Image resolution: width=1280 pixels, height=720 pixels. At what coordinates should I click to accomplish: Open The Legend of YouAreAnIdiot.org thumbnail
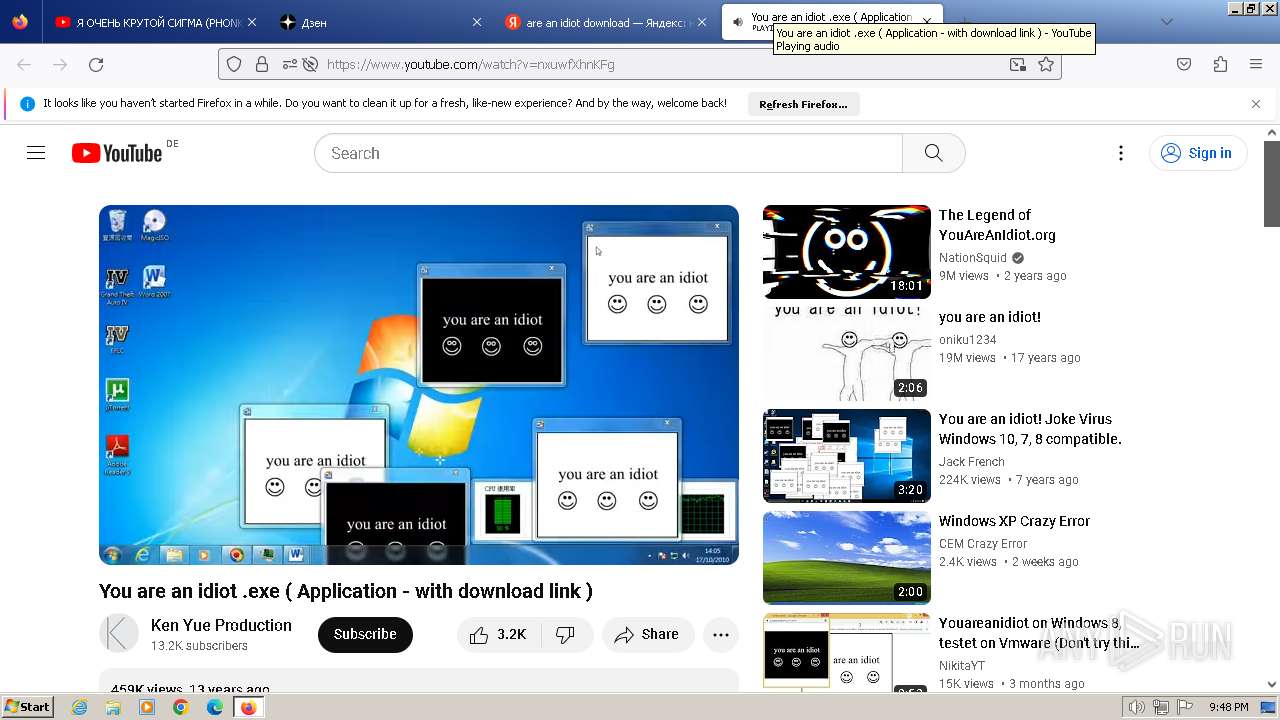847,252
